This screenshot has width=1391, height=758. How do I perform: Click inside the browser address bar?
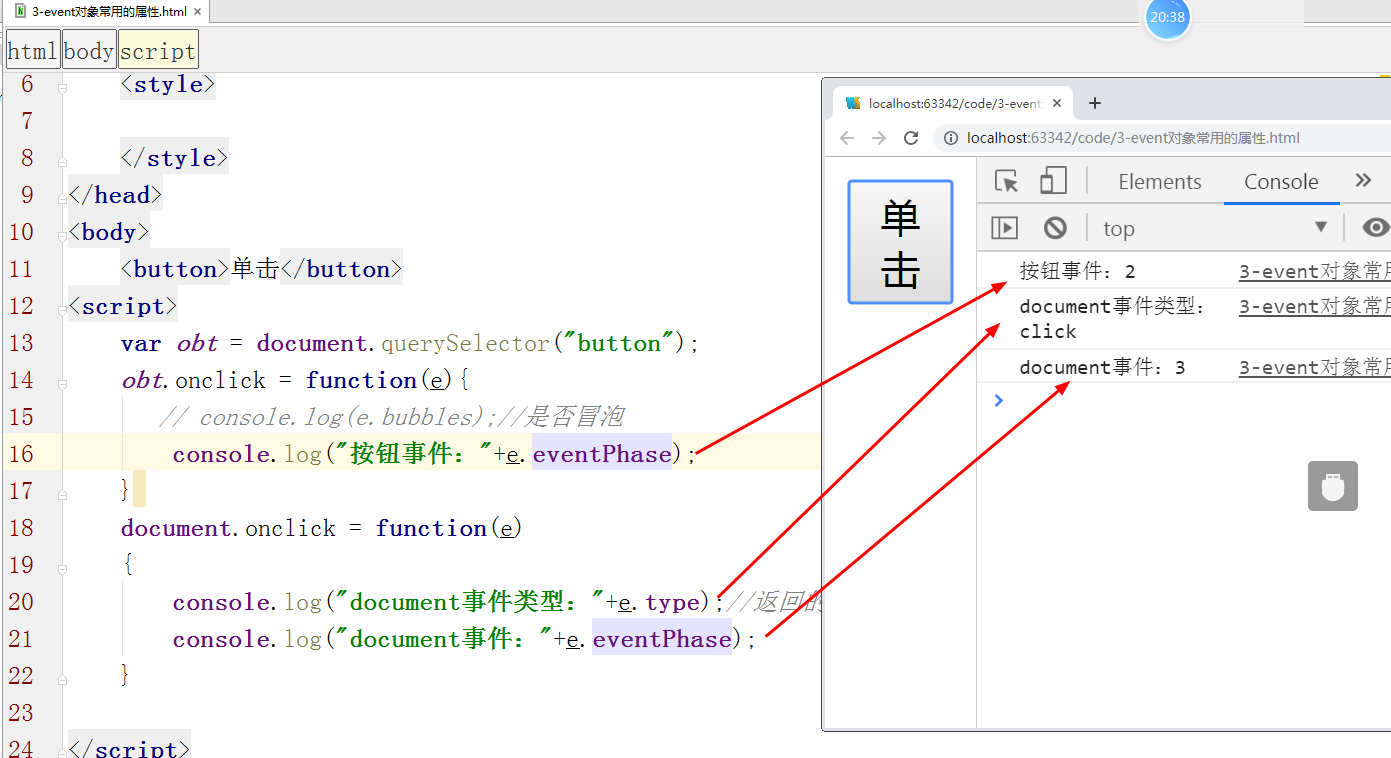(1150, 138)
